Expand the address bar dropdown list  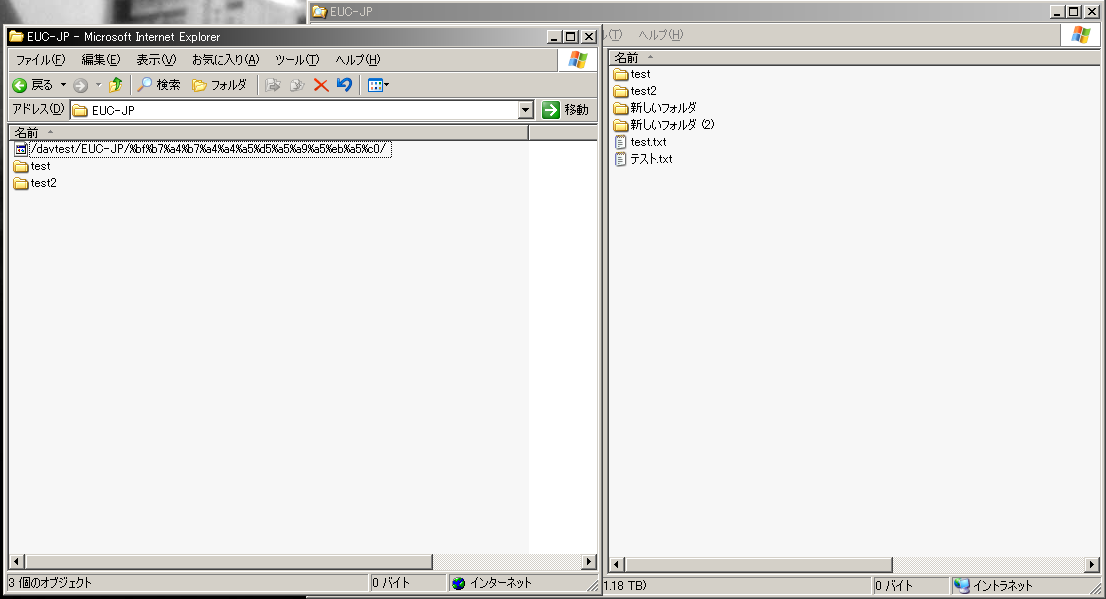click(525, 110)
